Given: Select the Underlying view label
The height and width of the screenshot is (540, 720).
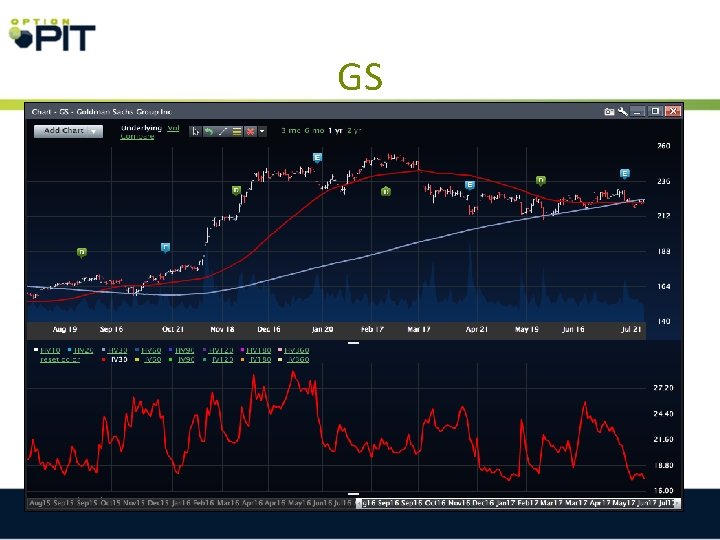Looking at the screenshot, I should click(x=141, y=128).
